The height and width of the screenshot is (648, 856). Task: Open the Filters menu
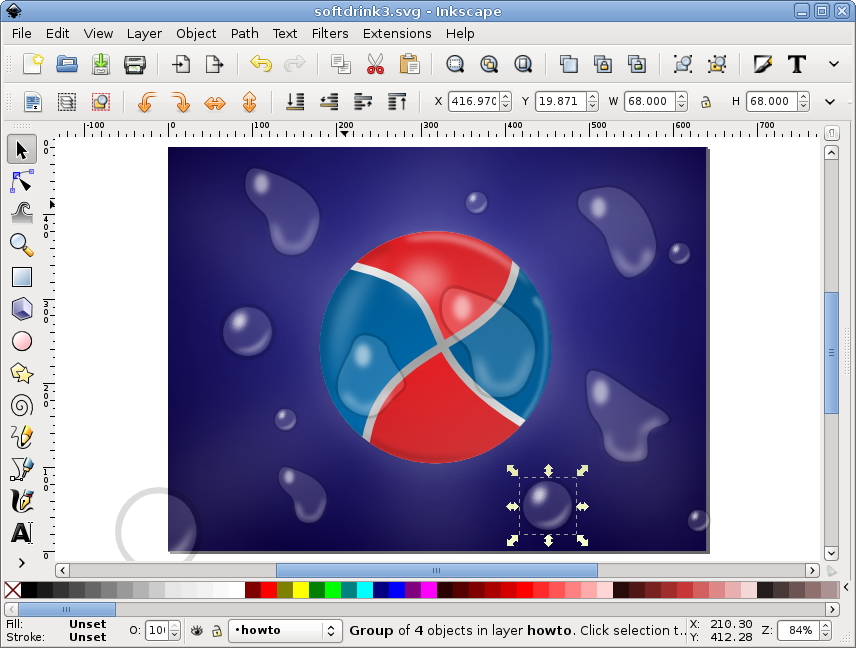[330, 33]
